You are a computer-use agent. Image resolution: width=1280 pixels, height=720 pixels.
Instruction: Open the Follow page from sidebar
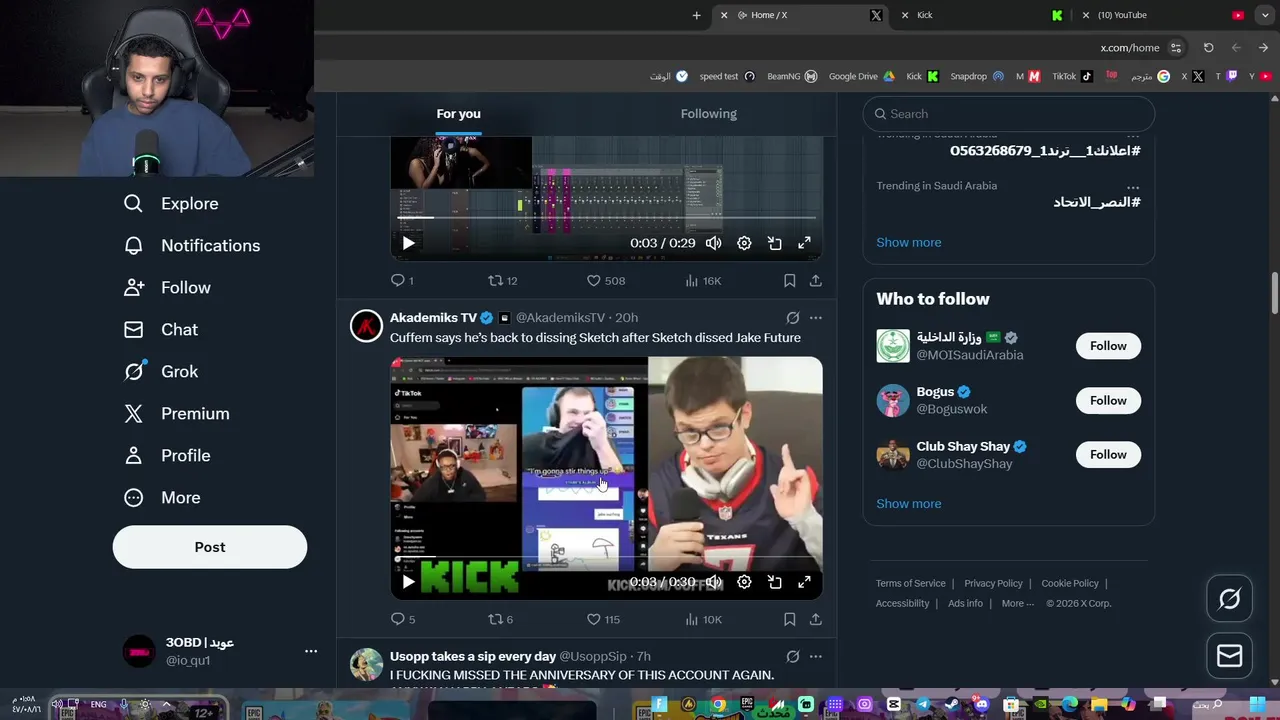167,287
